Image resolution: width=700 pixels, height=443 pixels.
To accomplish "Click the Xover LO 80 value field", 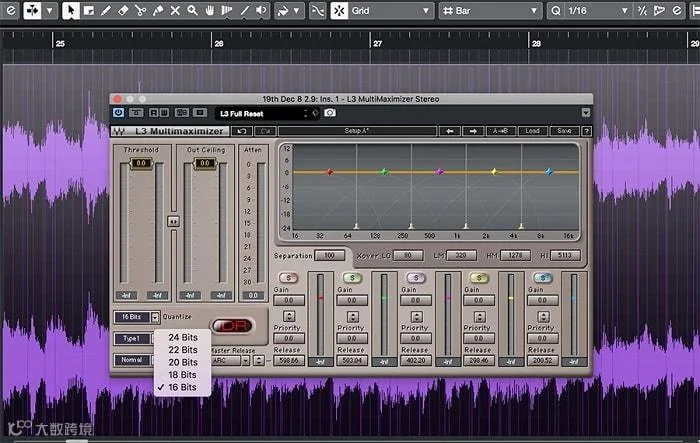I will click(408, 255).
